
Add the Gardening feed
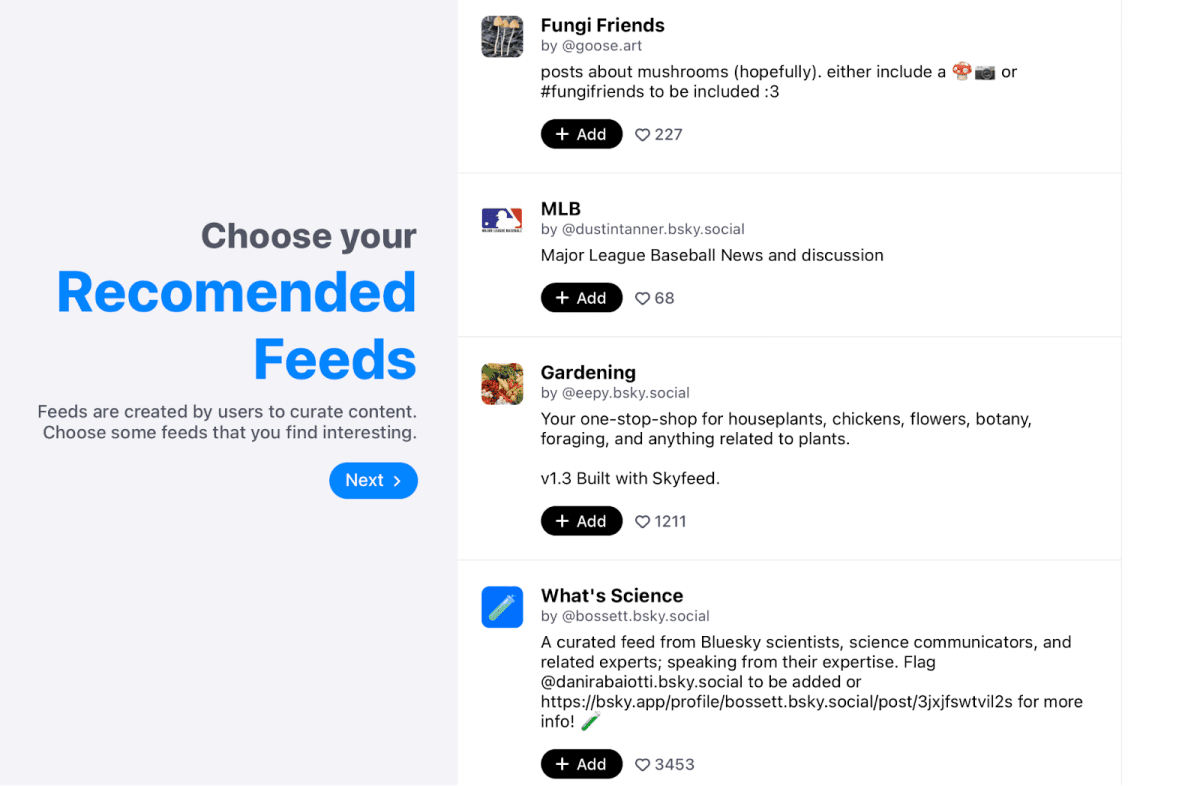pos(581,521)
